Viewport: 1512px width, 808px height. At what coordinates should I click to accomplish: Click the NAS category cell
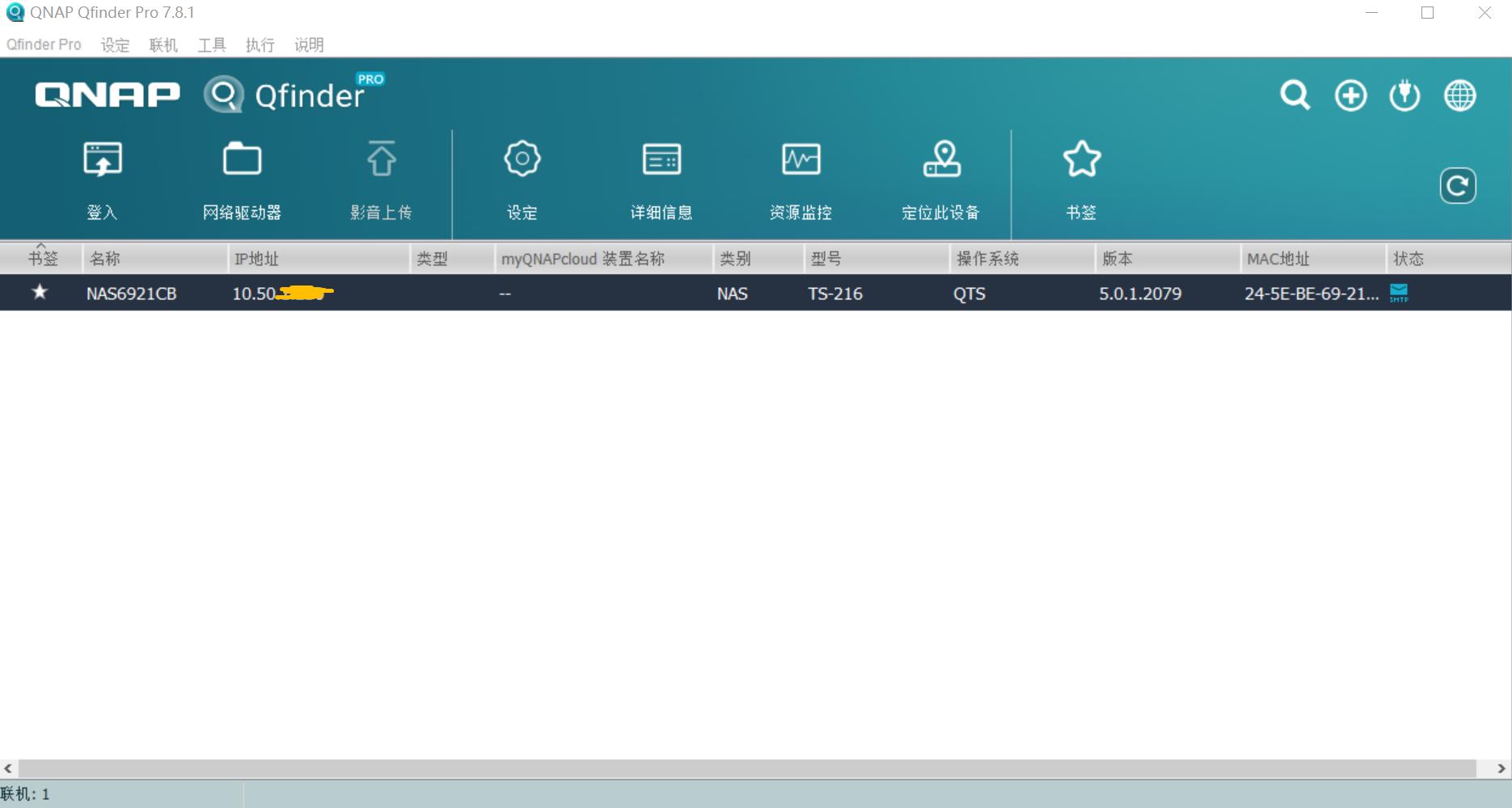click(x=733, y=294)
